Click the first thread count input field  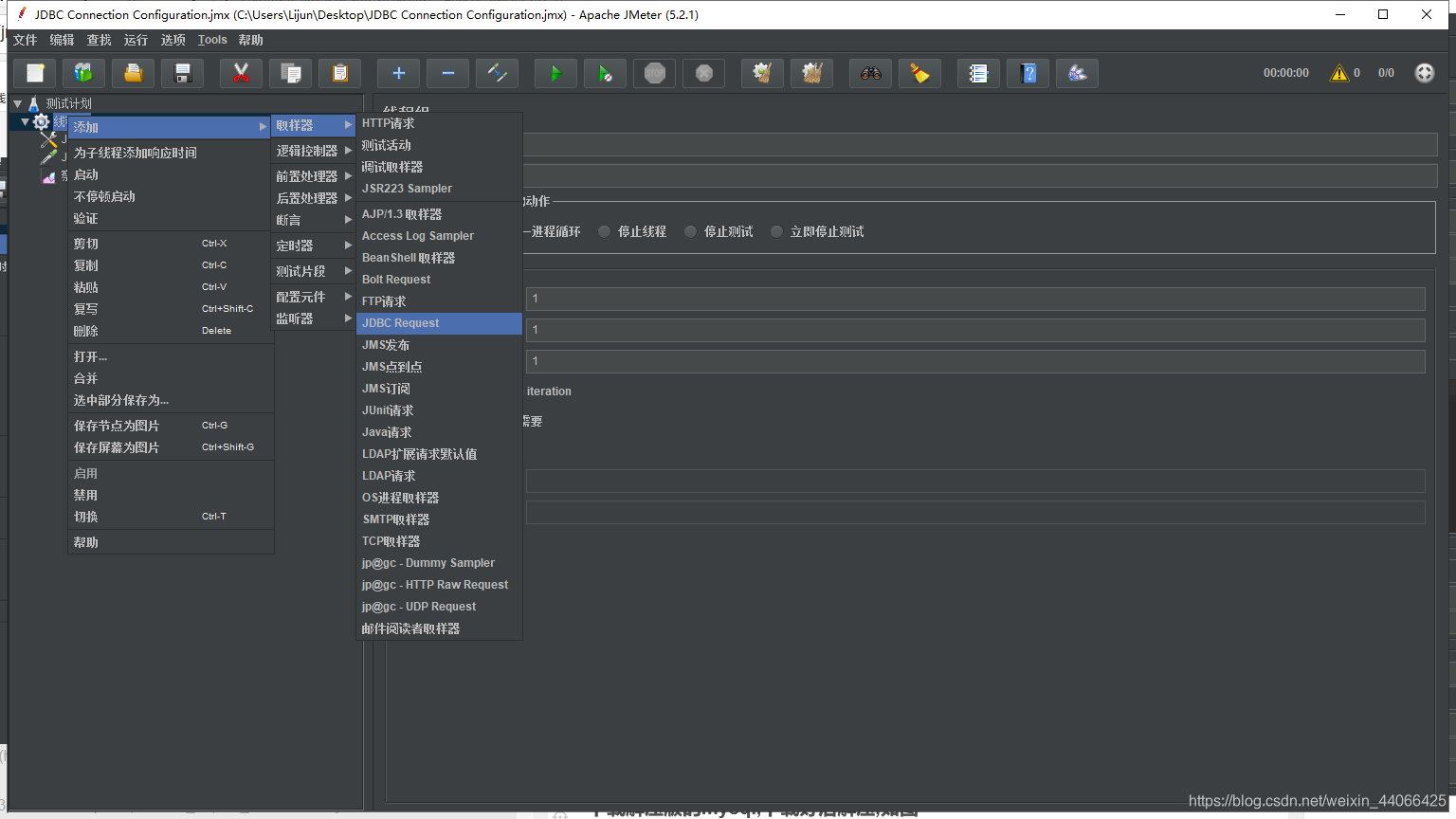(x=975, y=299)
